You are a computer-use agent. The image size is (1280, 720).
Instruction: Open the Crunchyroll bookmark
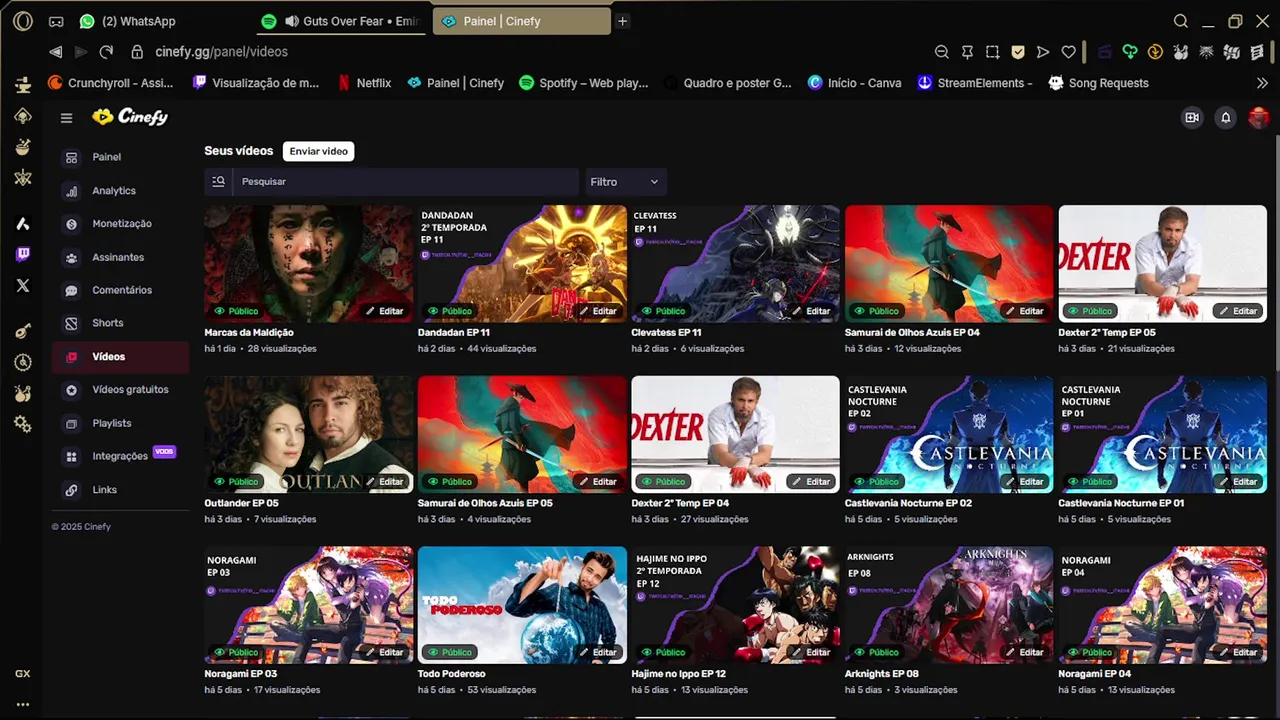(110, 83)
